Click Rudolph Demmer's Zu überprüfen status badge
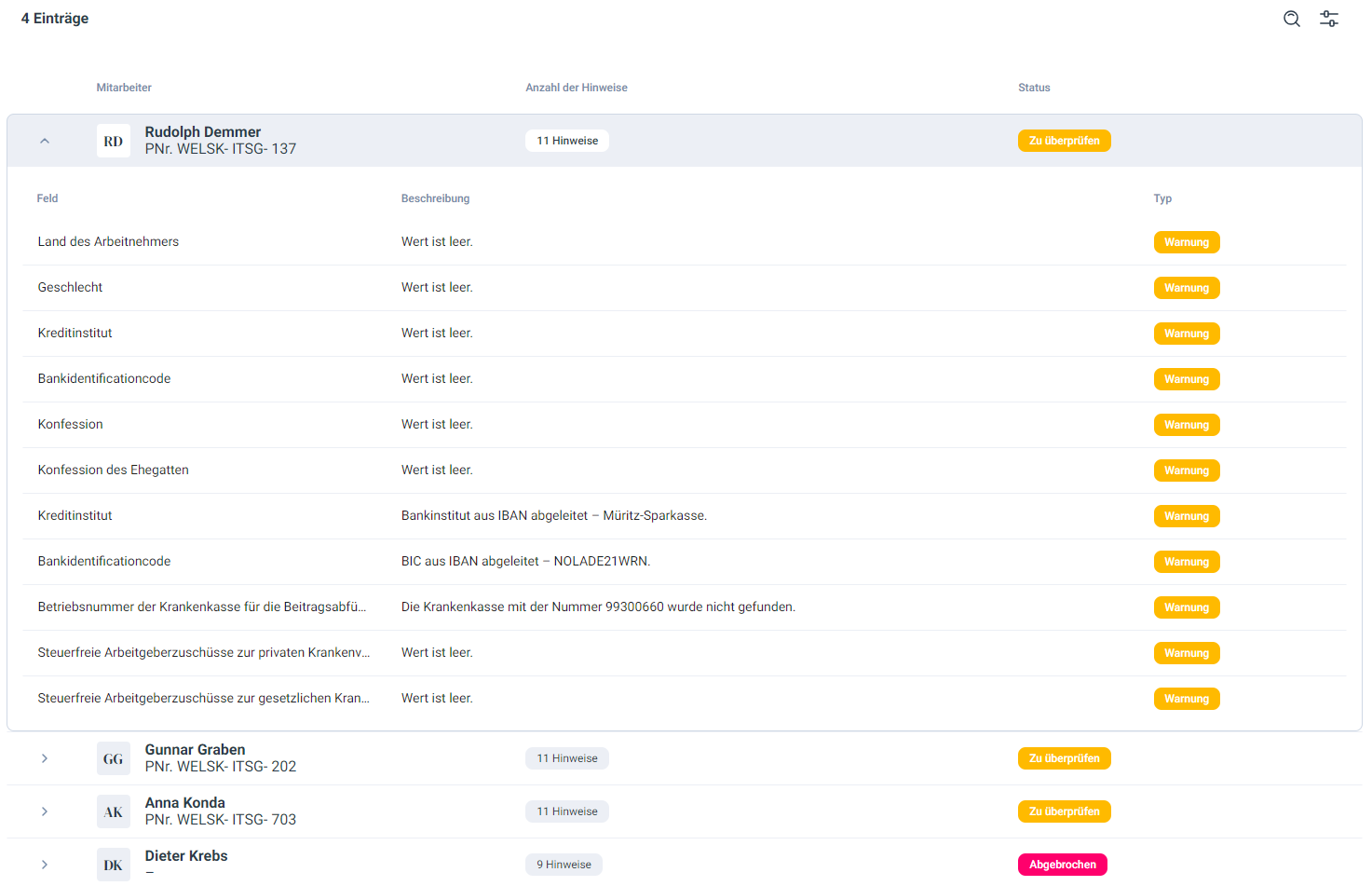 pyautogui.click(x=1064, y=141)
